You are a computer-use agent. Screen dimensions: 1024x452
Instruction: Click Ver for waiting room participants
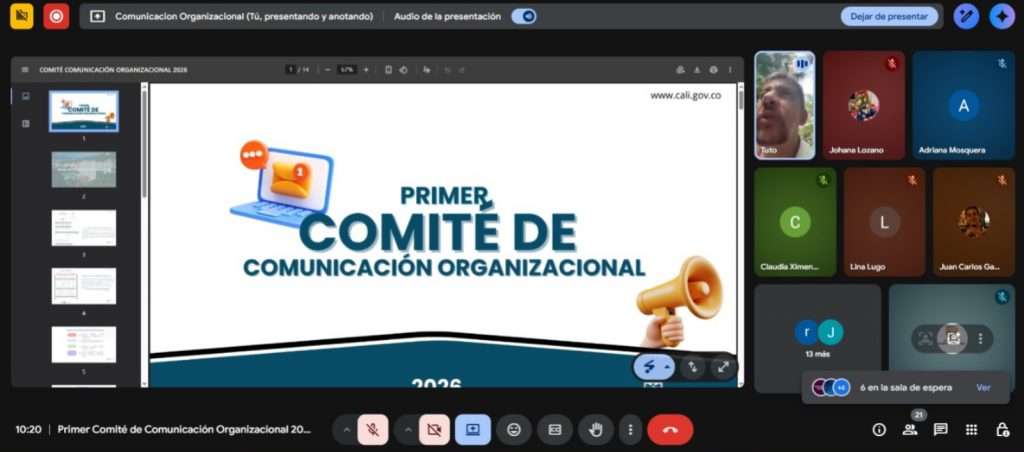983,387
